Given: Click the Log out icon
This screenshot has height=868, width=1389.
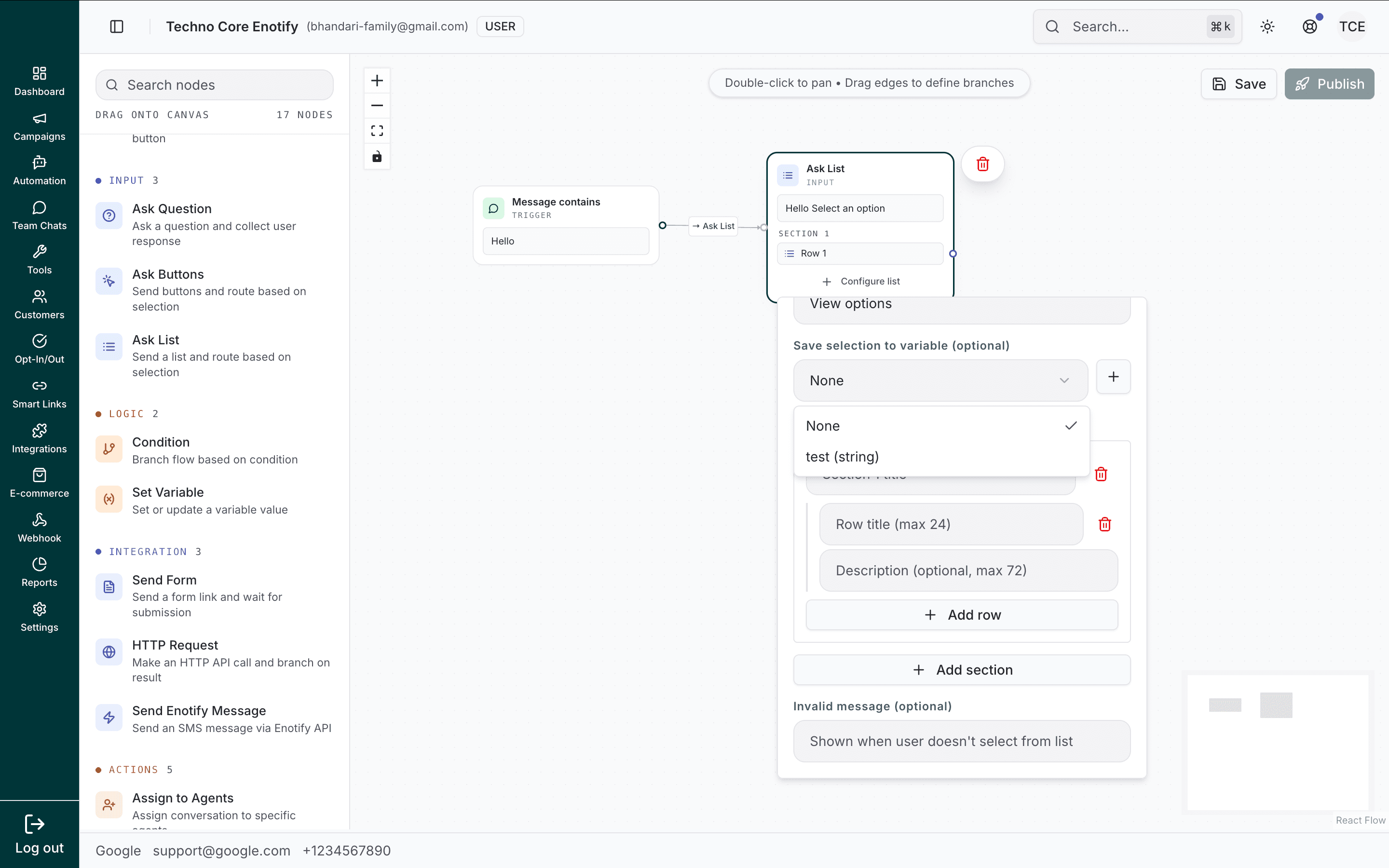Looking at the screenshot, I should click(x=34, y=825).
